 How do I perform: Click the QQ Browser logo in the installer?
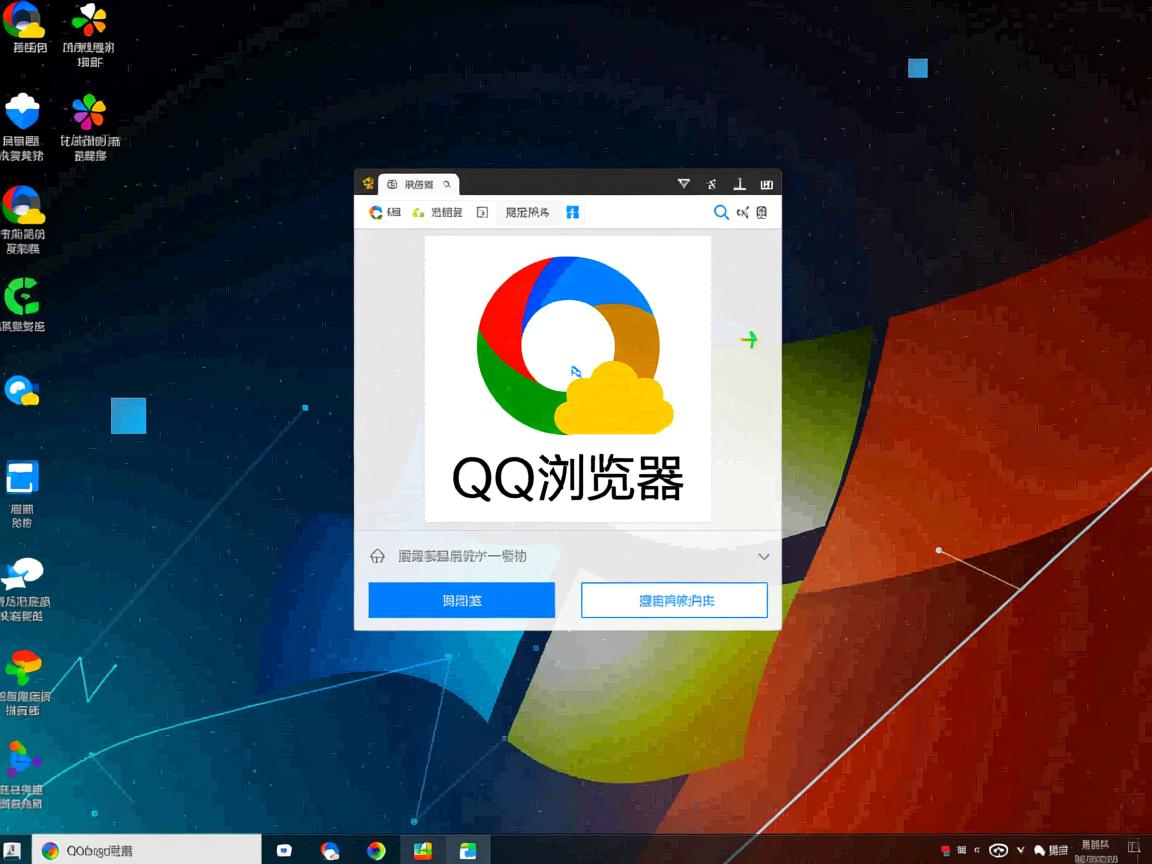566,345
